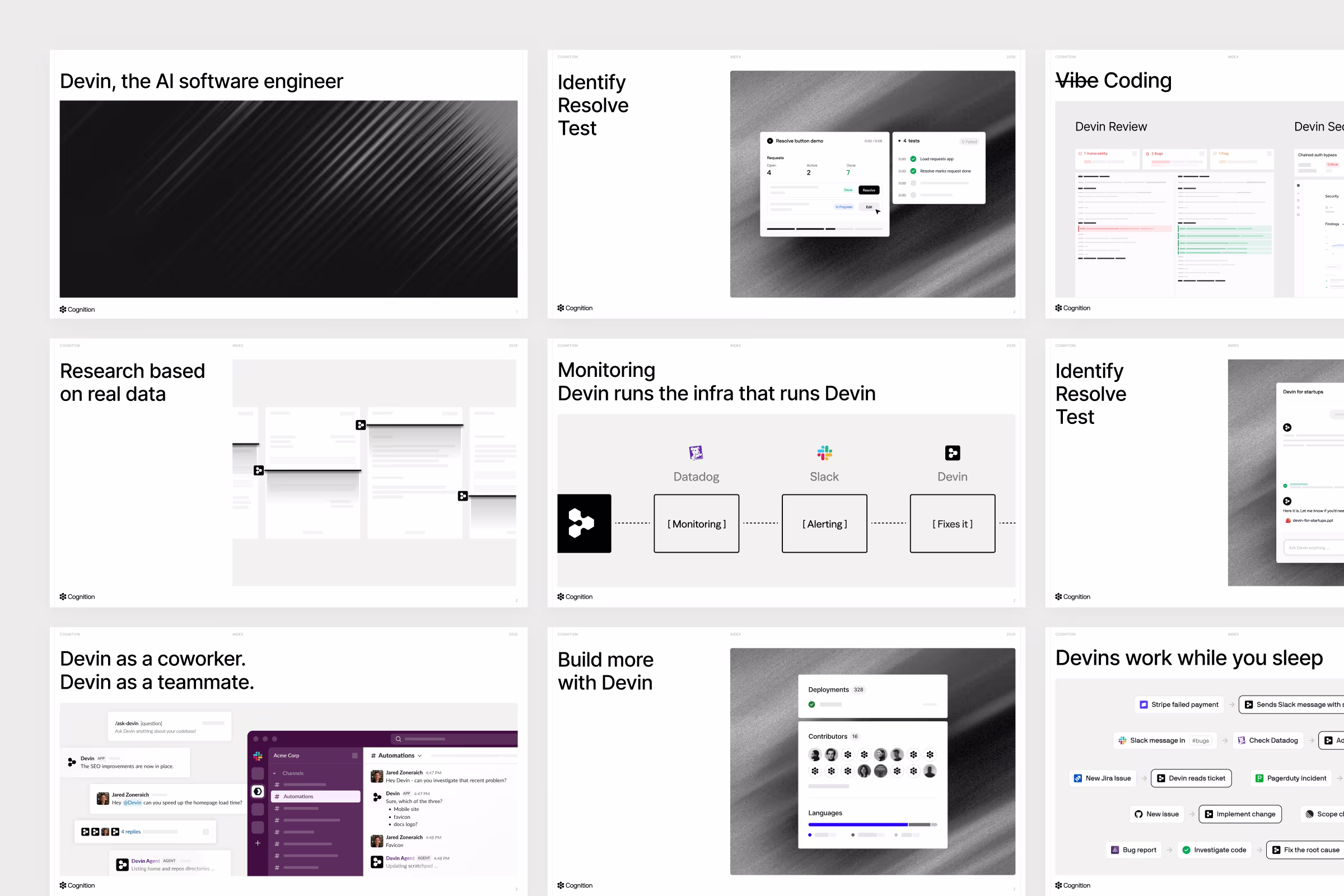The height and width of the screenshot is (896, 1344).
Task: Click the Devin Agent avatar beside Listing home
Action: 122,865
